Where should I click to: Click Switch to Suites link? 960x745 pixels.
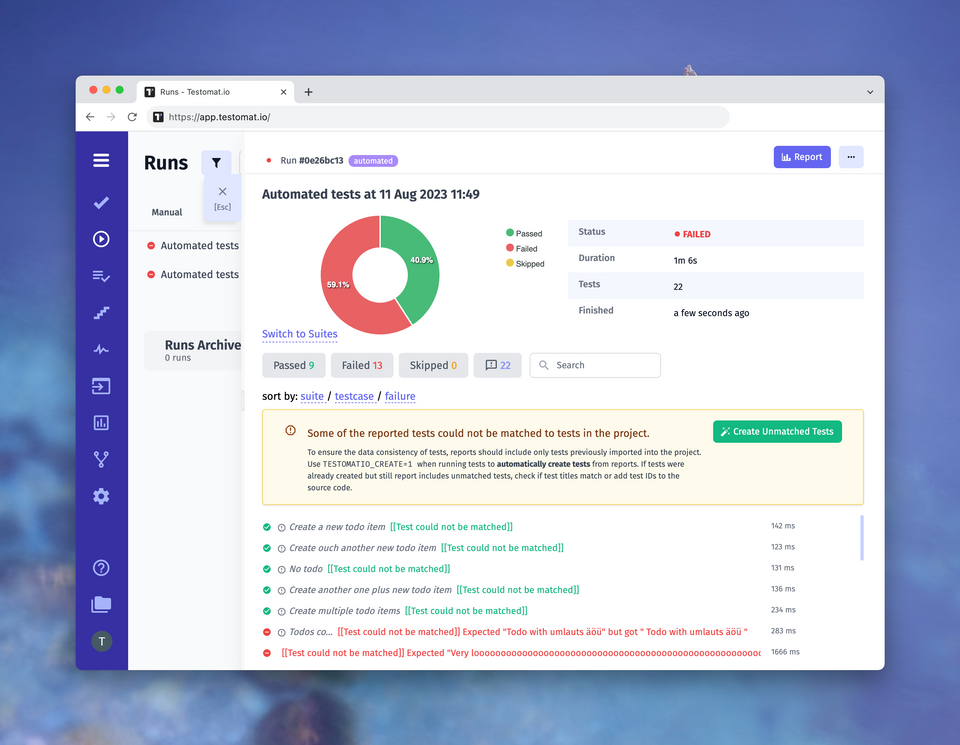[x=299, y=334]
